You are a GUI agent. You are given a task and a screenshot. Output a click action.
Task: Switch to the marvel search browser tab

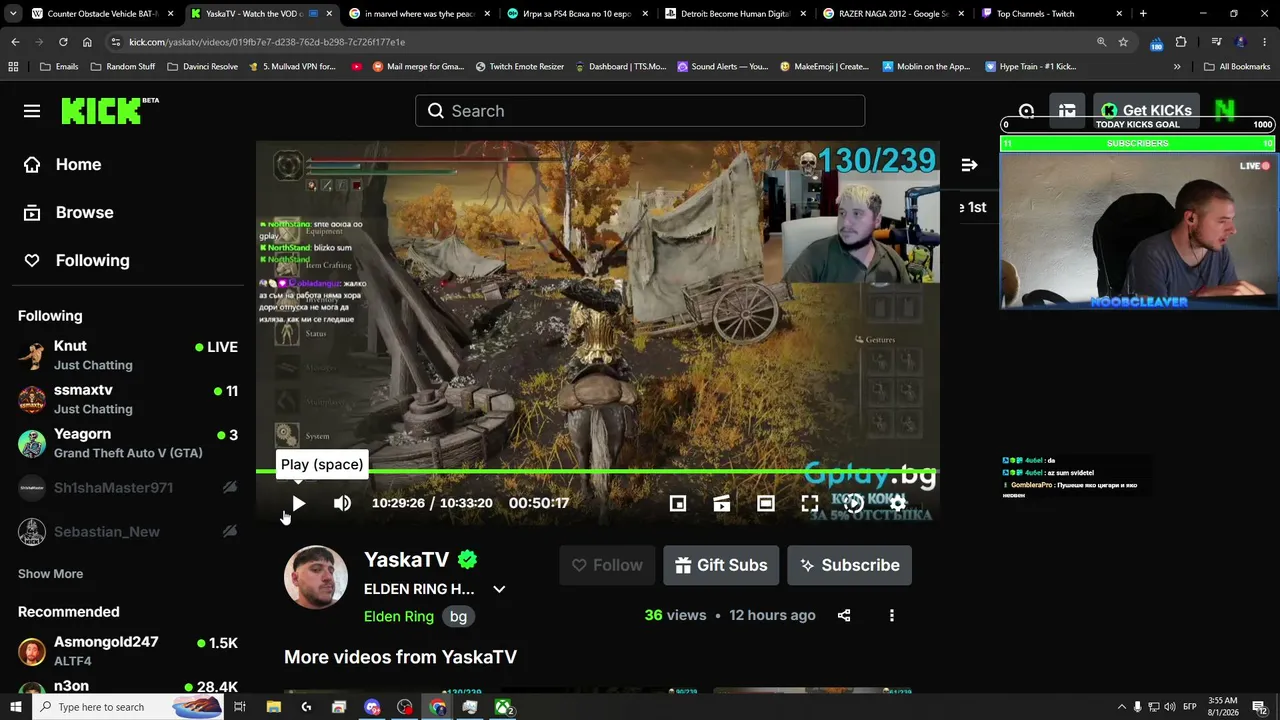point(418,14)
